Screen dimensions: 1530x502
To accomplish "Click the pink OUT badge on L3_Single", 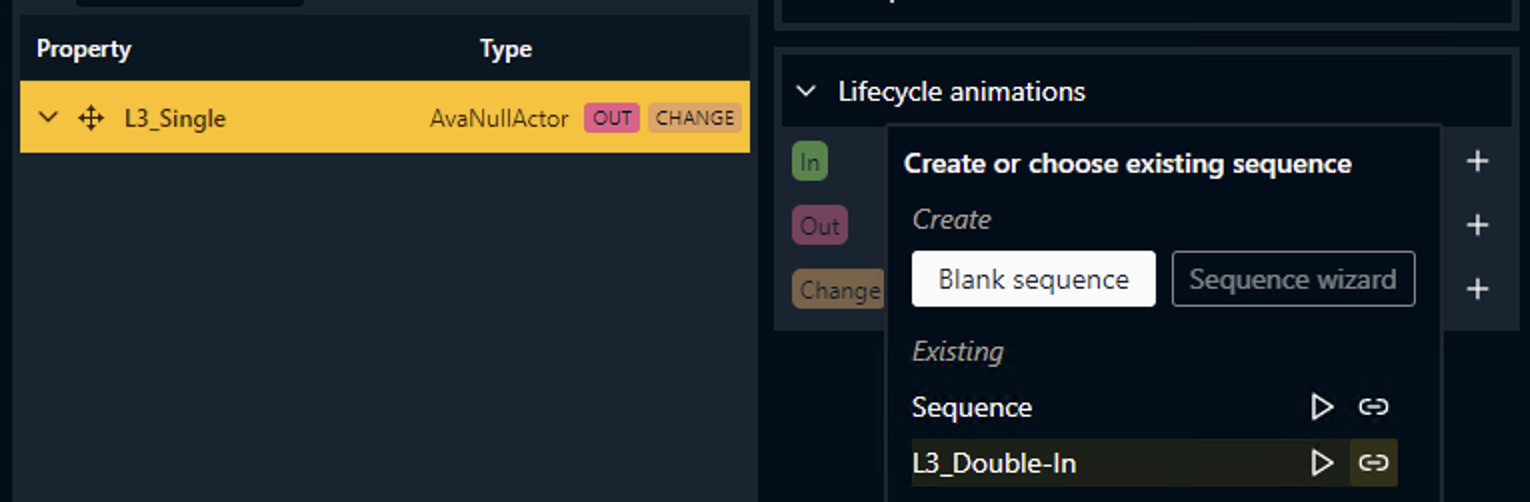I will (612, 118).
